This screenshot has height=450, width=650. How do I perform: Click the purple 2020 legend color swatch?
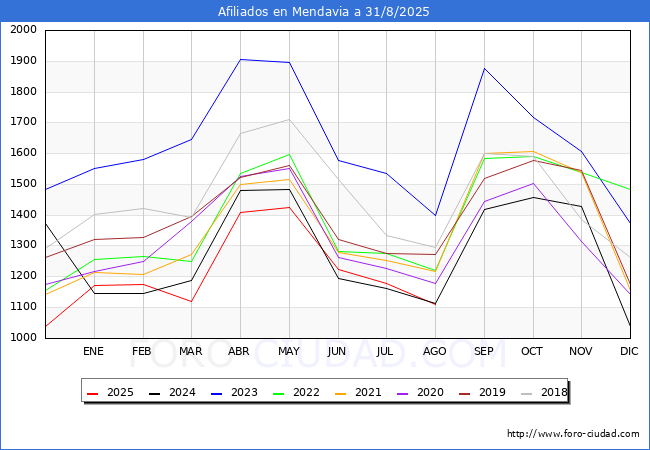pos(402,393)
